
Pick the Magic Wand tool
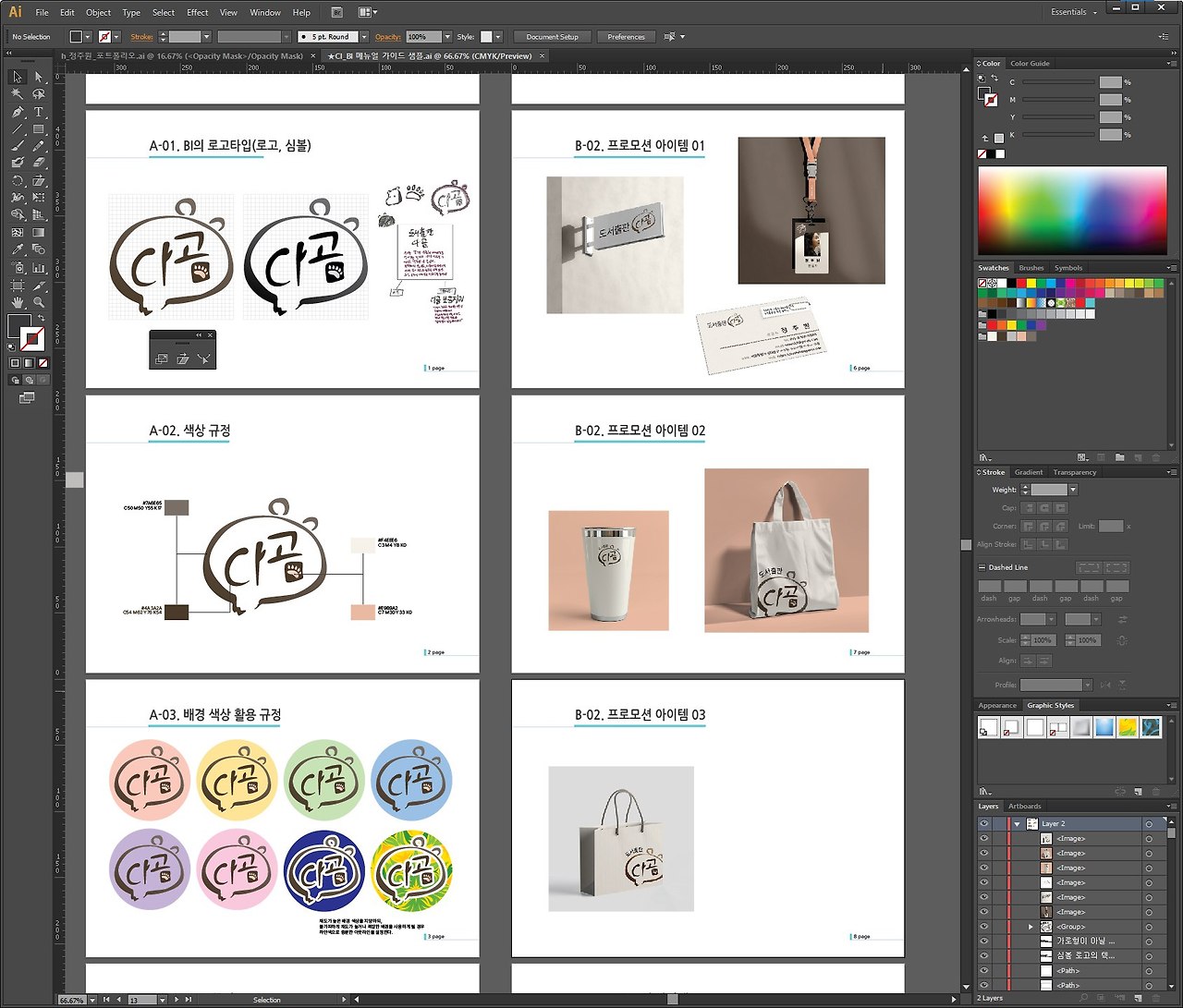pyautogui.click(x=17, y=94)
